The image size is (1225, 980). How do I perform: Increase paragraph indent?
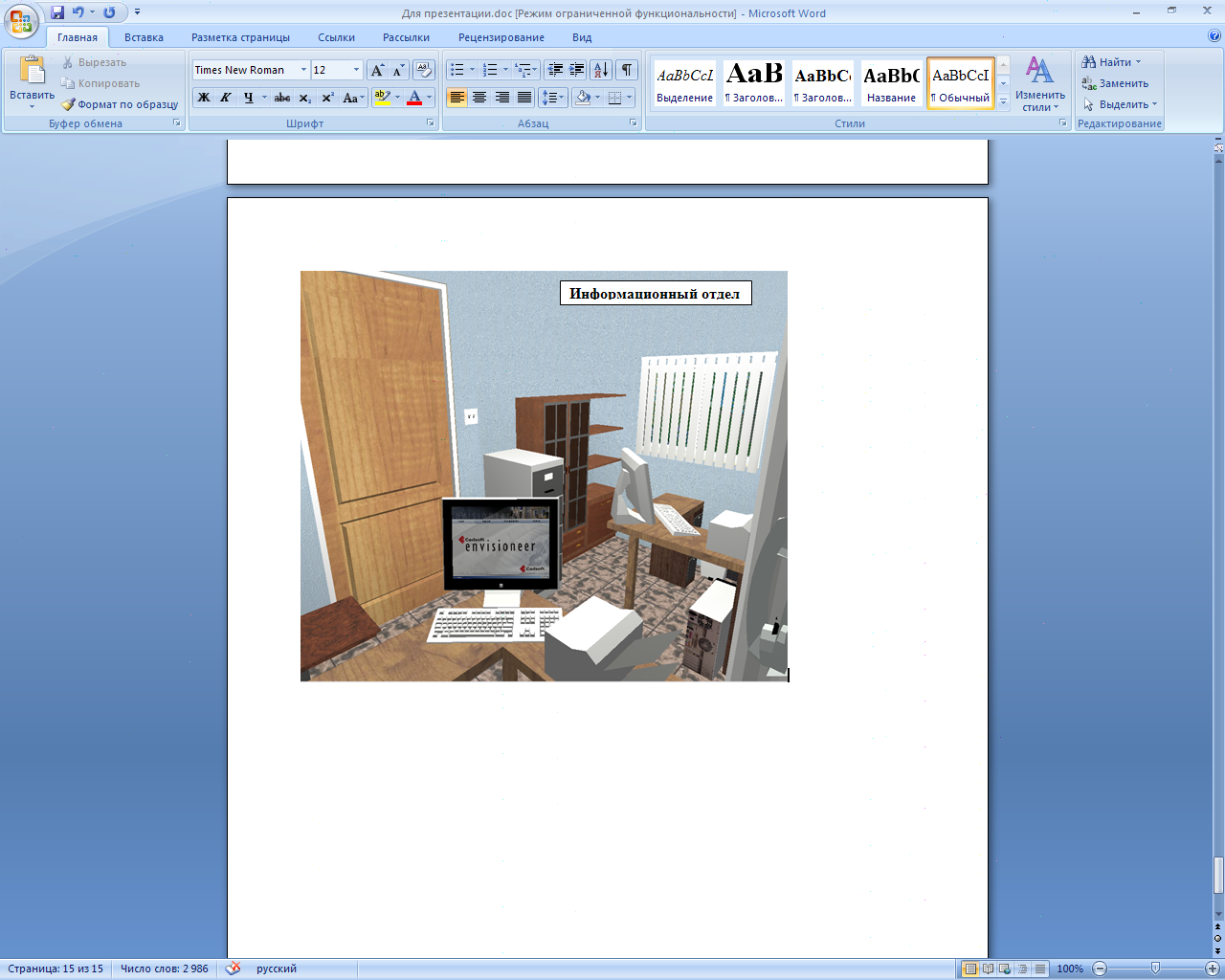pyautogui.click(x=577, y=70)
